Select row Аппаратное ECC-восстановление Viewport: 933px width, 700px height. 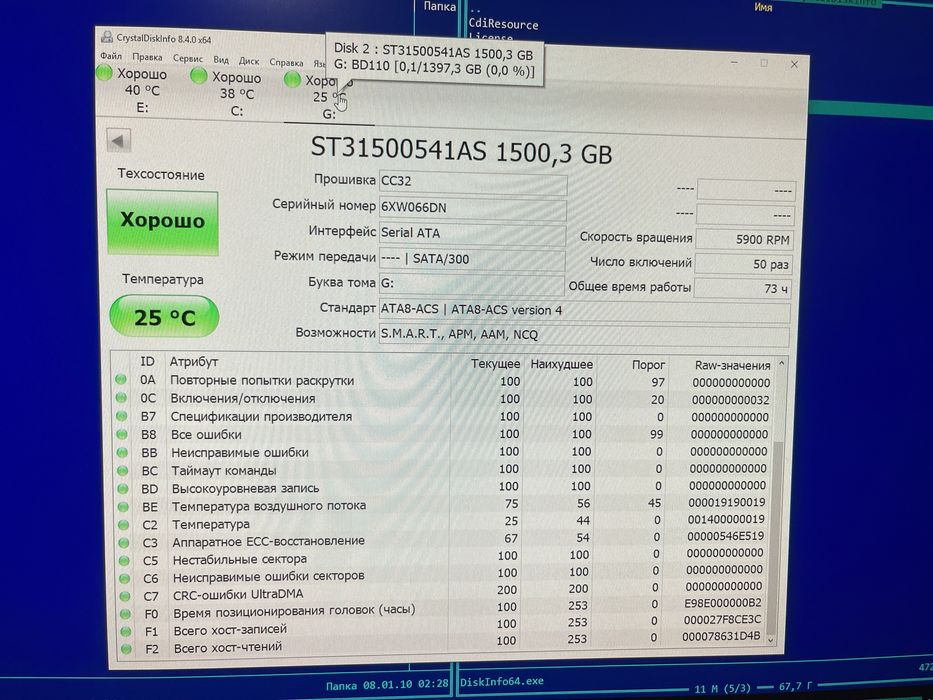click(443, 540)
